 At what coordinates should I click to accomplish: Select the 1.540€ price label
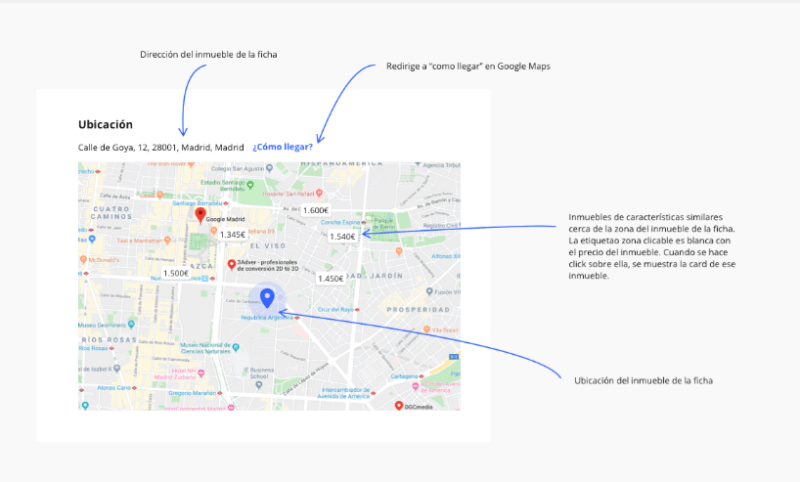pos(343,236)
